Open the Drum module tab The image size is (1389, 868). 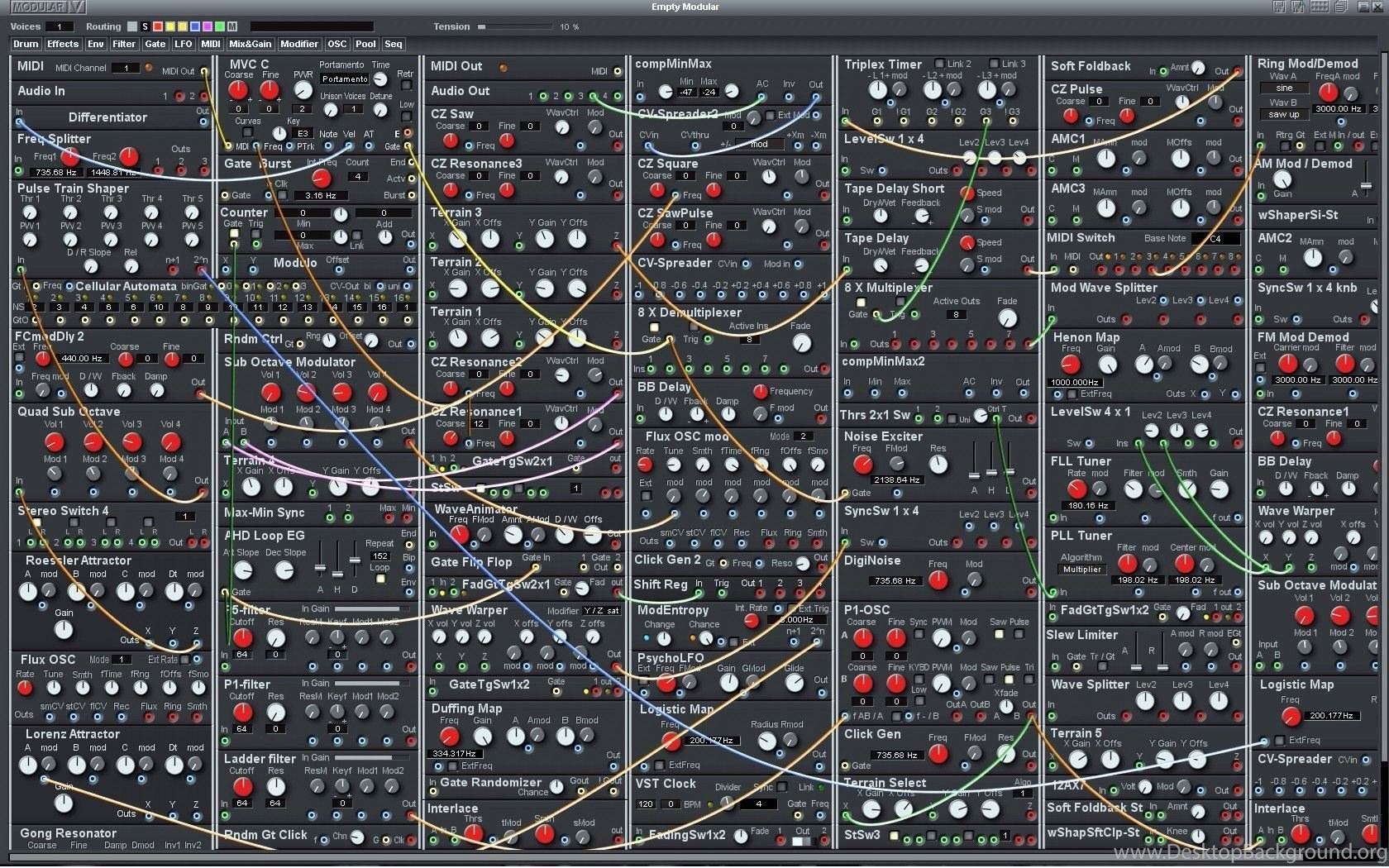click(25, 45)
